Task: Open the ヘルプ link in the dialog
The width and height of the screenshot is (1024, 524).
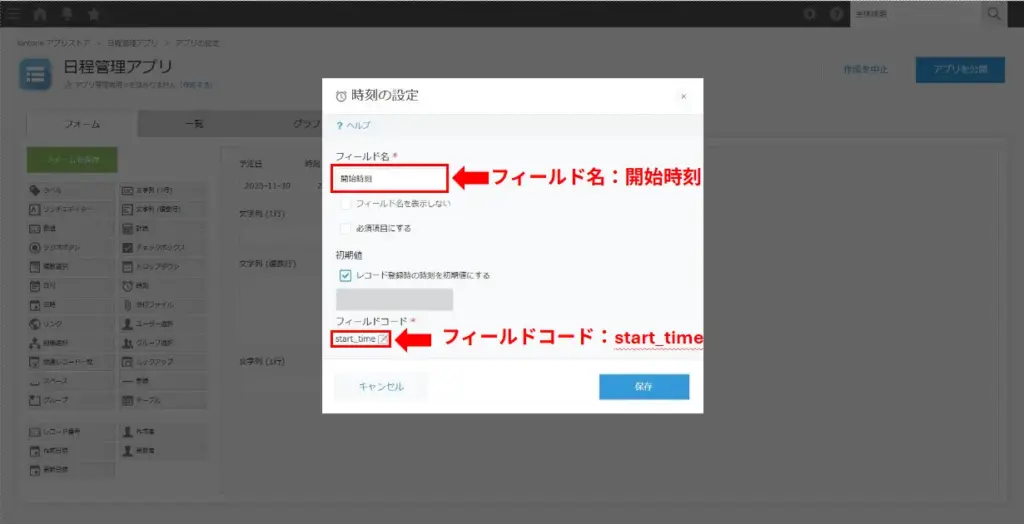Action: 353,125
